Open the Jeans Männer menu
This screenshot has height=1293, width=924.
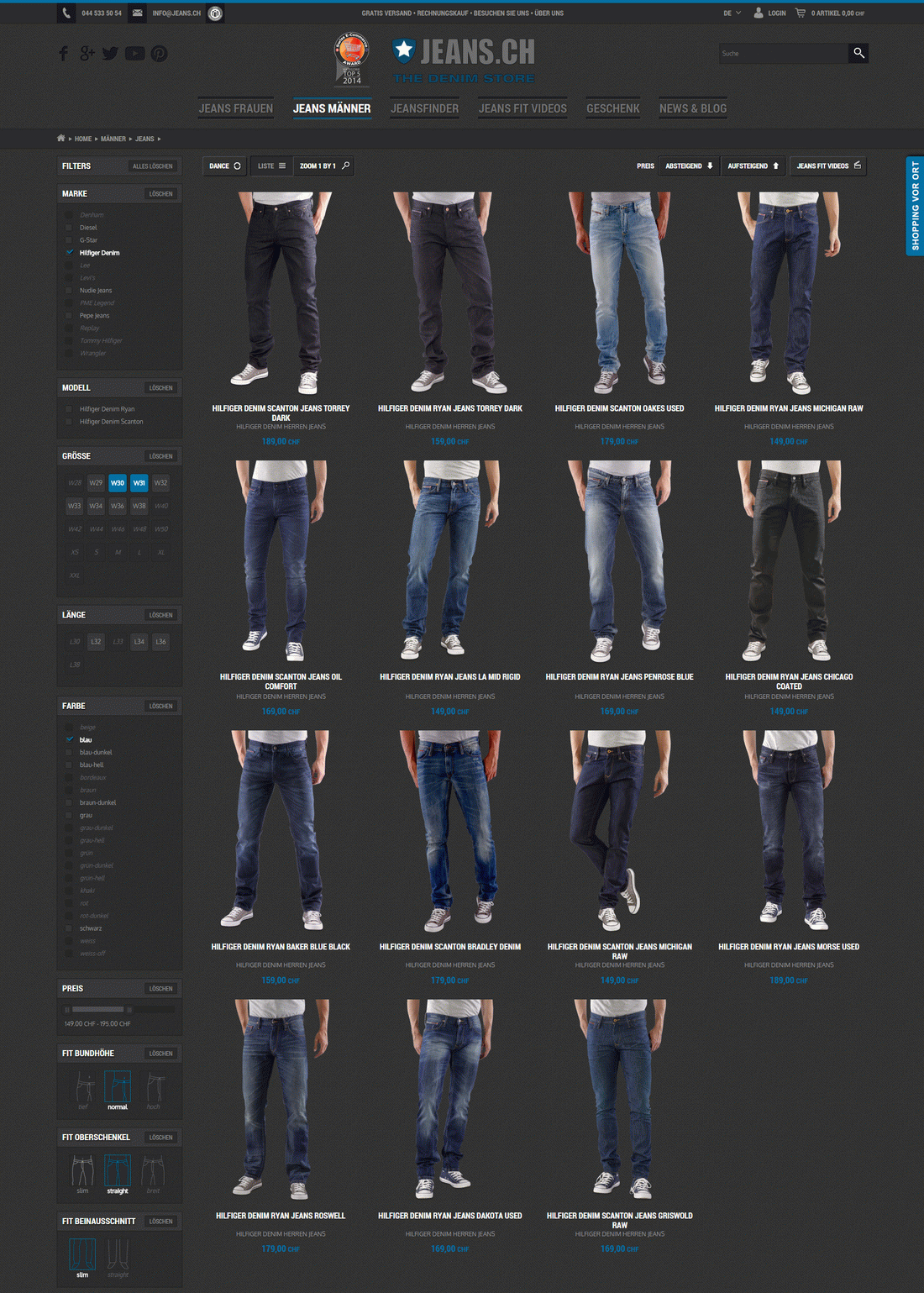(x=332, y=108)
